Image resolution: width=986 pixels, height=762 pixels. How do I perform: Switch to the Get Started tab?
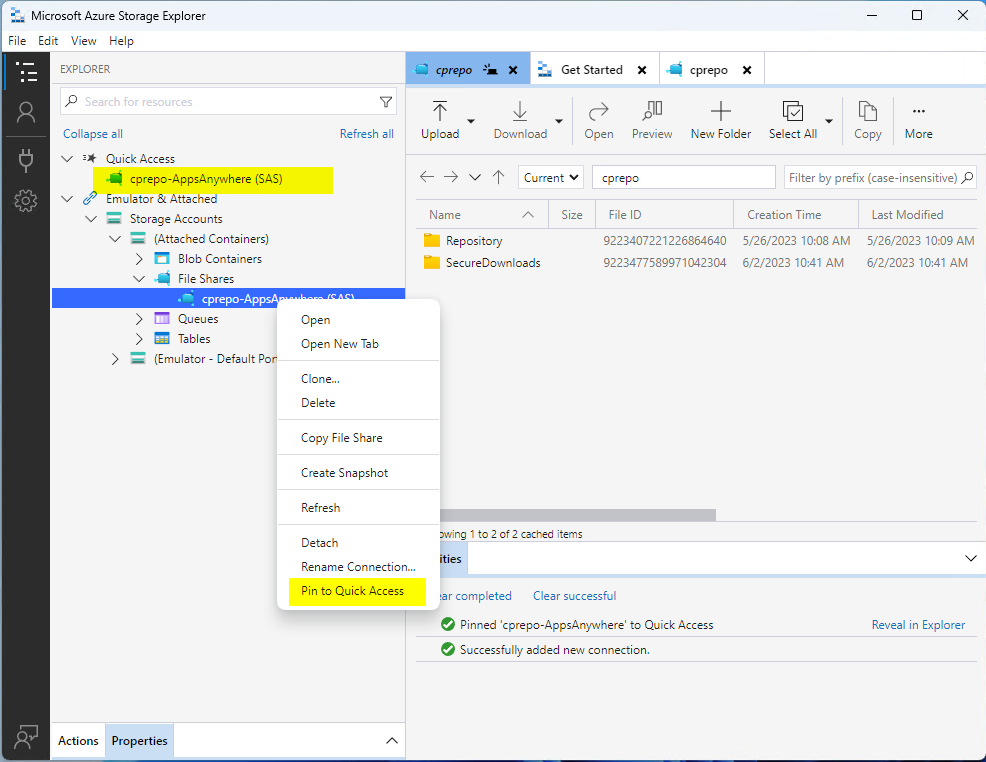(x=591, y=70)
